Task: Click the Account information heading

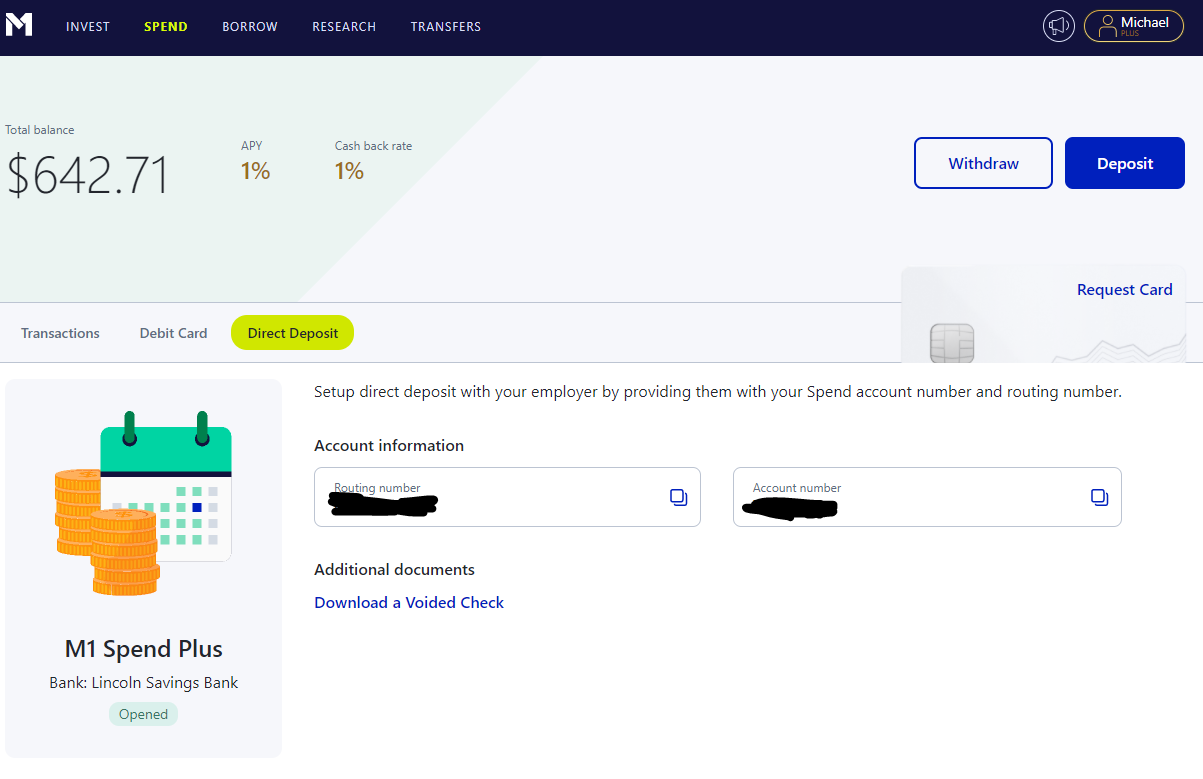Action: point(389,445)
